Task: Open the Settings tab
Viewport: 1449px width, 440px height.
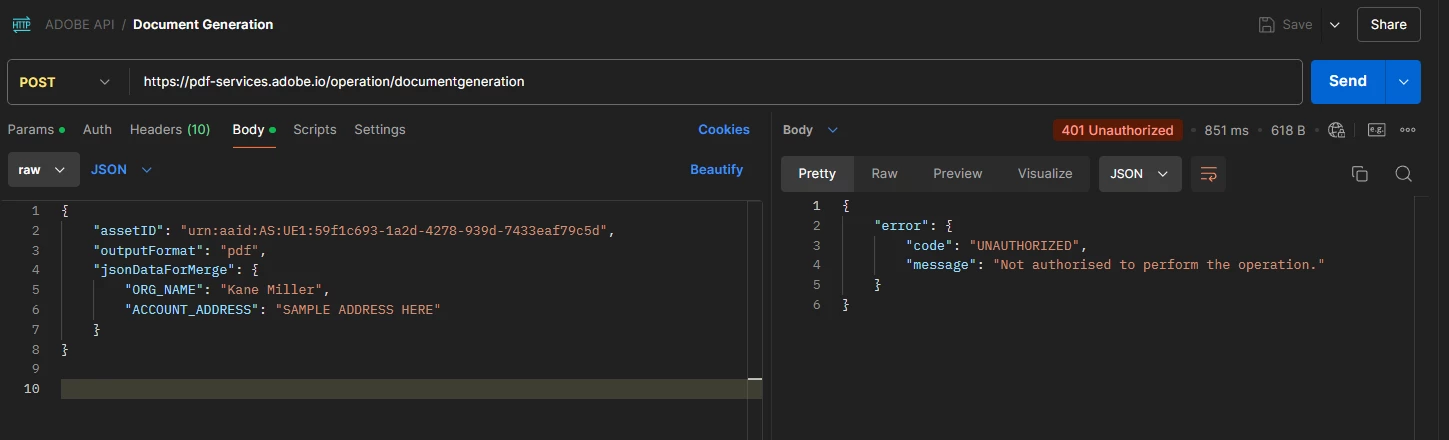Action: (380, 130)
